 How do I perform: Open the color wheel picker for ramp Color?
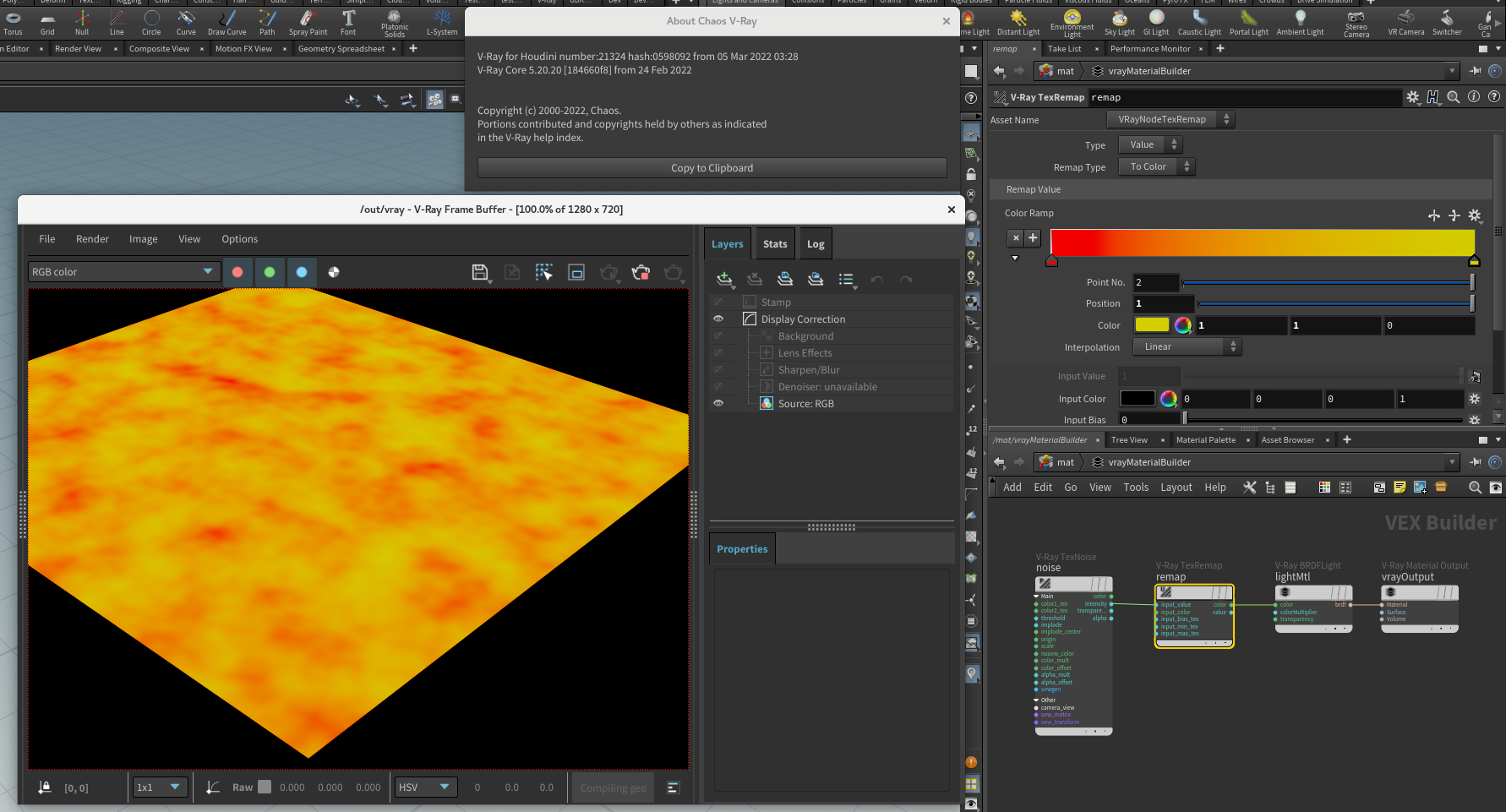coord(1183,325)
